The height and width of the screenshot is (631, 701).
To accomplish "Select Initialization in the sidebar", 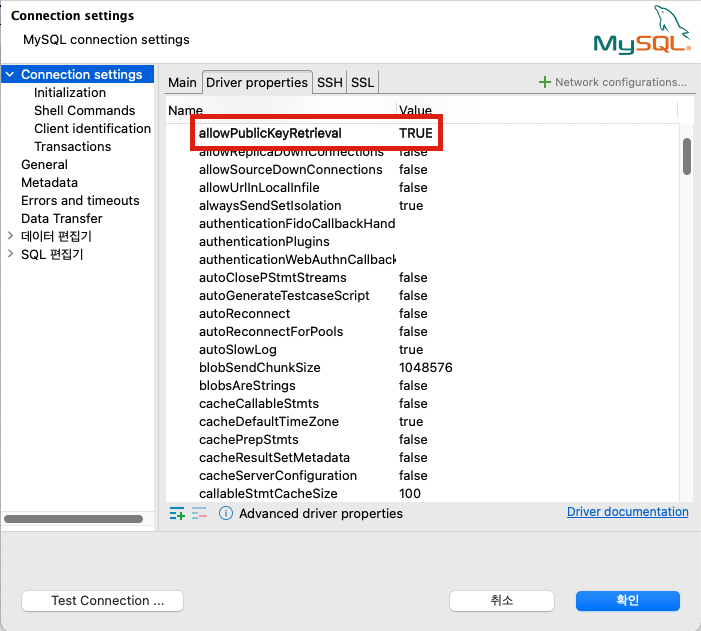I will point(70,93).
